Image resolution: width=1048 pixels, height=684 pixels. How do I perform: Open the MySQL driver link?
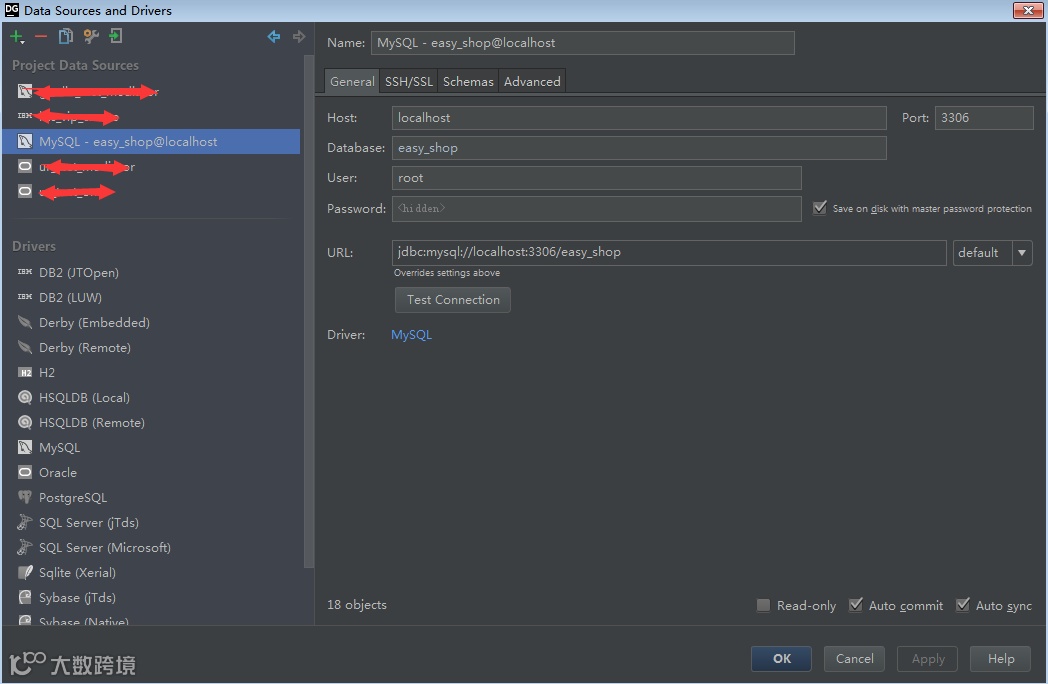click(x=411, y=334)
